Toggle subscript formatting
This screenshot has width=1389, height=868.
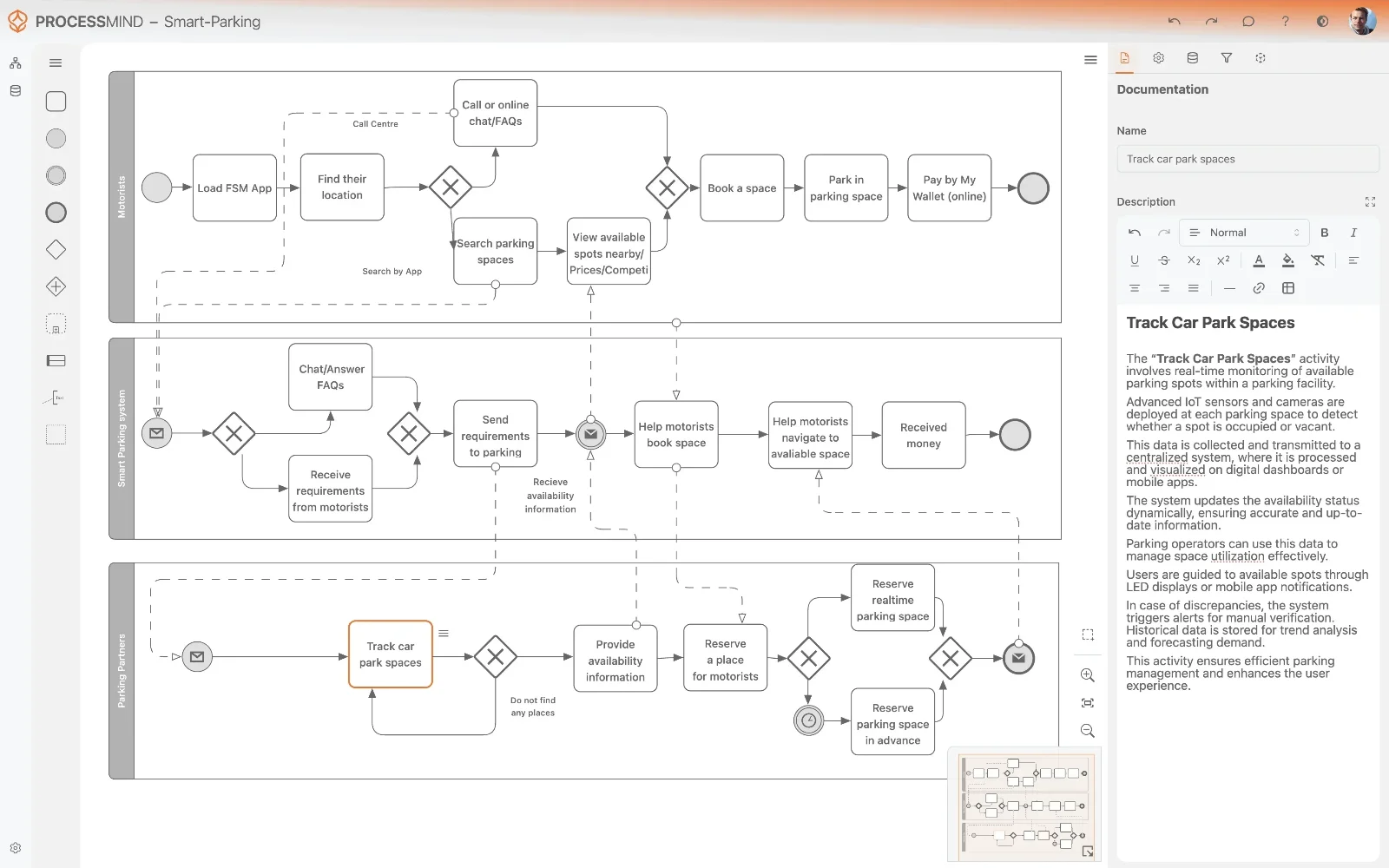tap(1194, 260)
